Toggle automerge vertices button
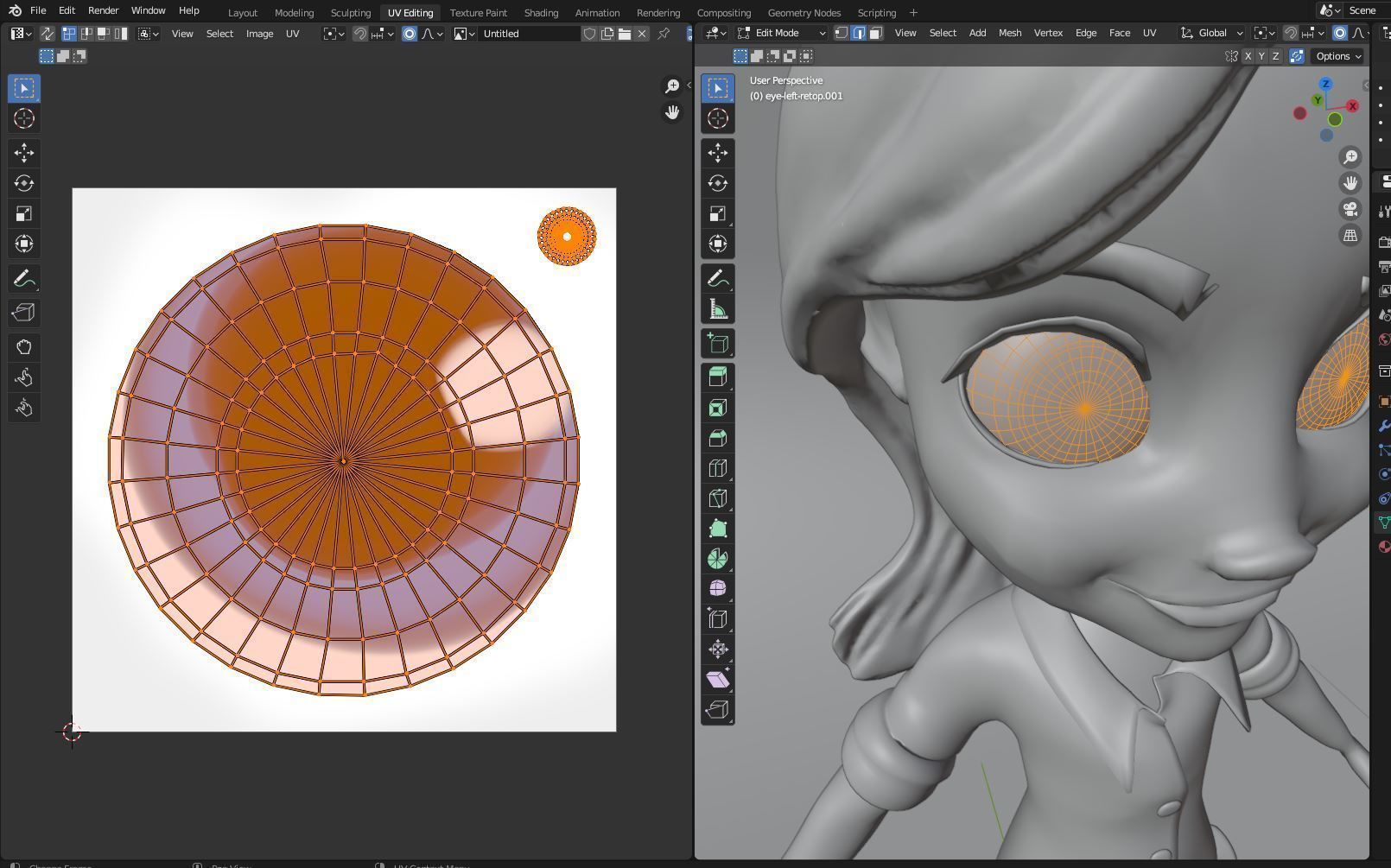Screen dimensions: 1391x868 click(x=1297, y=56)
